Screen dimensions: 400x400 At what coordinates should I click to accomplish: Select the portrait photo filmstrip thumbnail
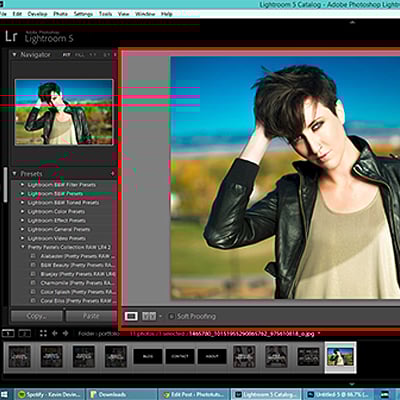tap(340, 357)
